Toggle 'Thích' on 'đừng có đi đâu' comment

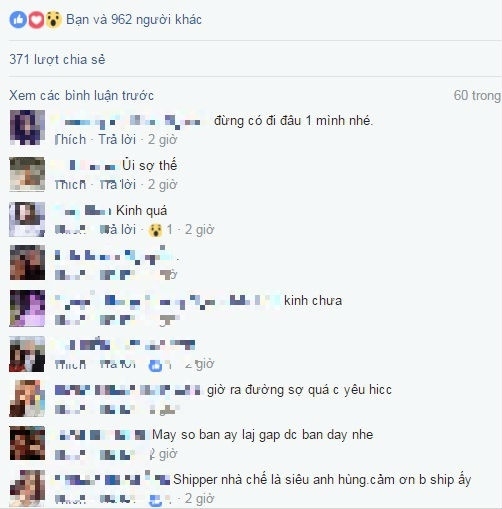(70, 140)
